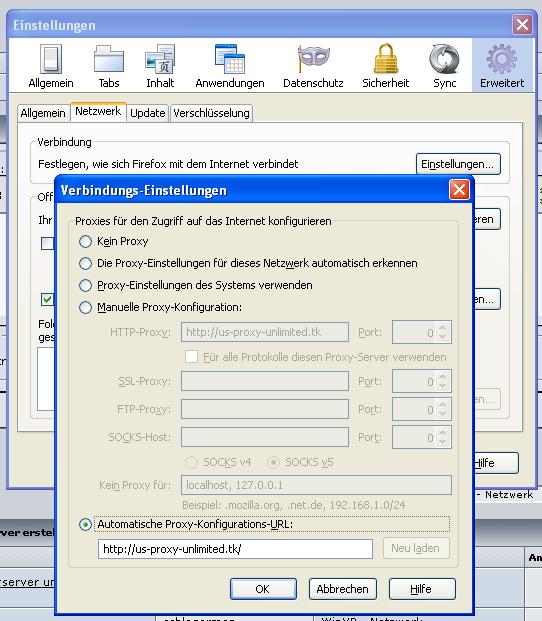
Task: Open the Allgemein preferences icon
Action: (51, 66)
